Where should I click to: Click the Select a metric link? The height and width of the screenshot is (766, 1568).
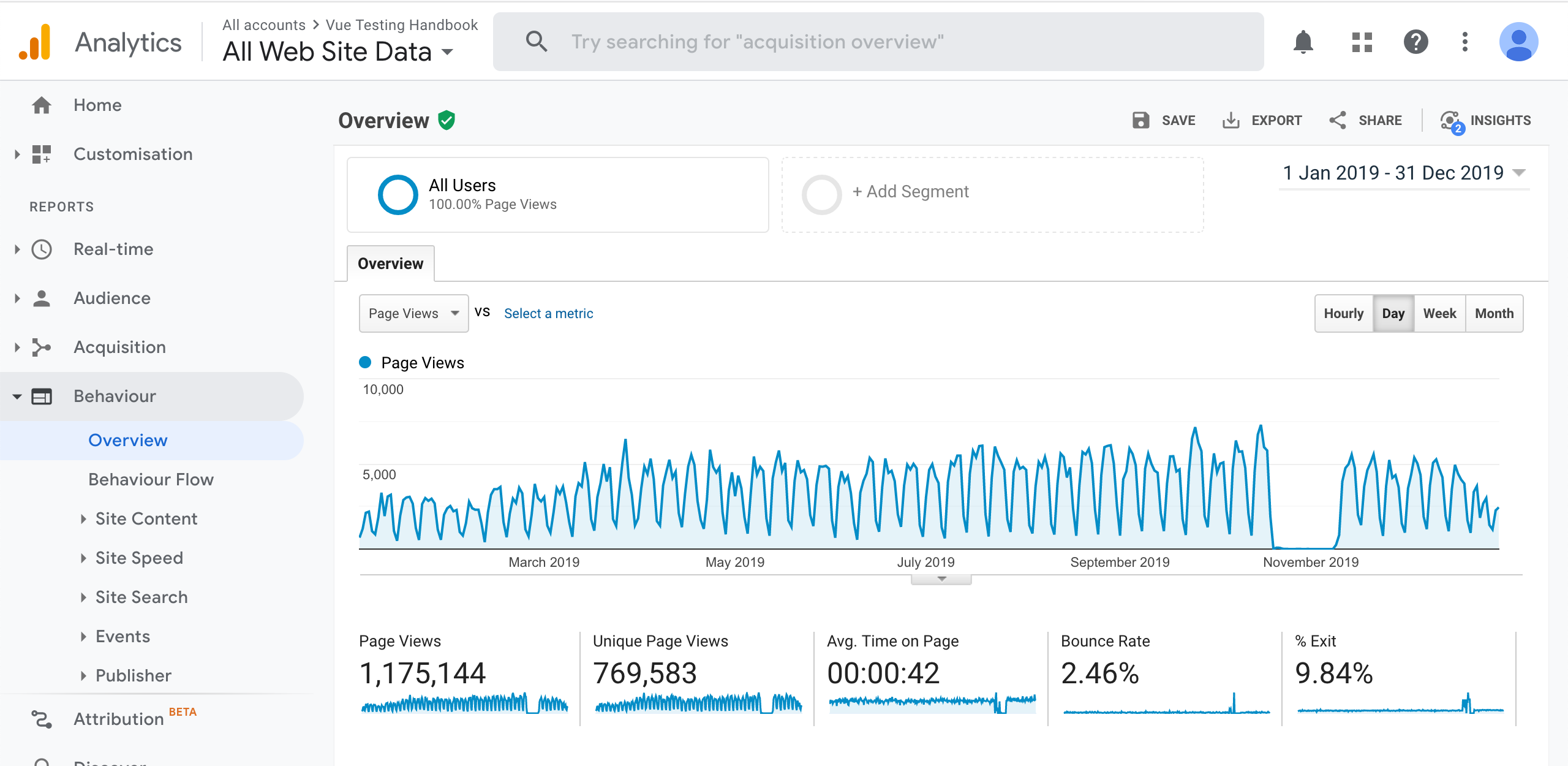click(x=548, y=314)
